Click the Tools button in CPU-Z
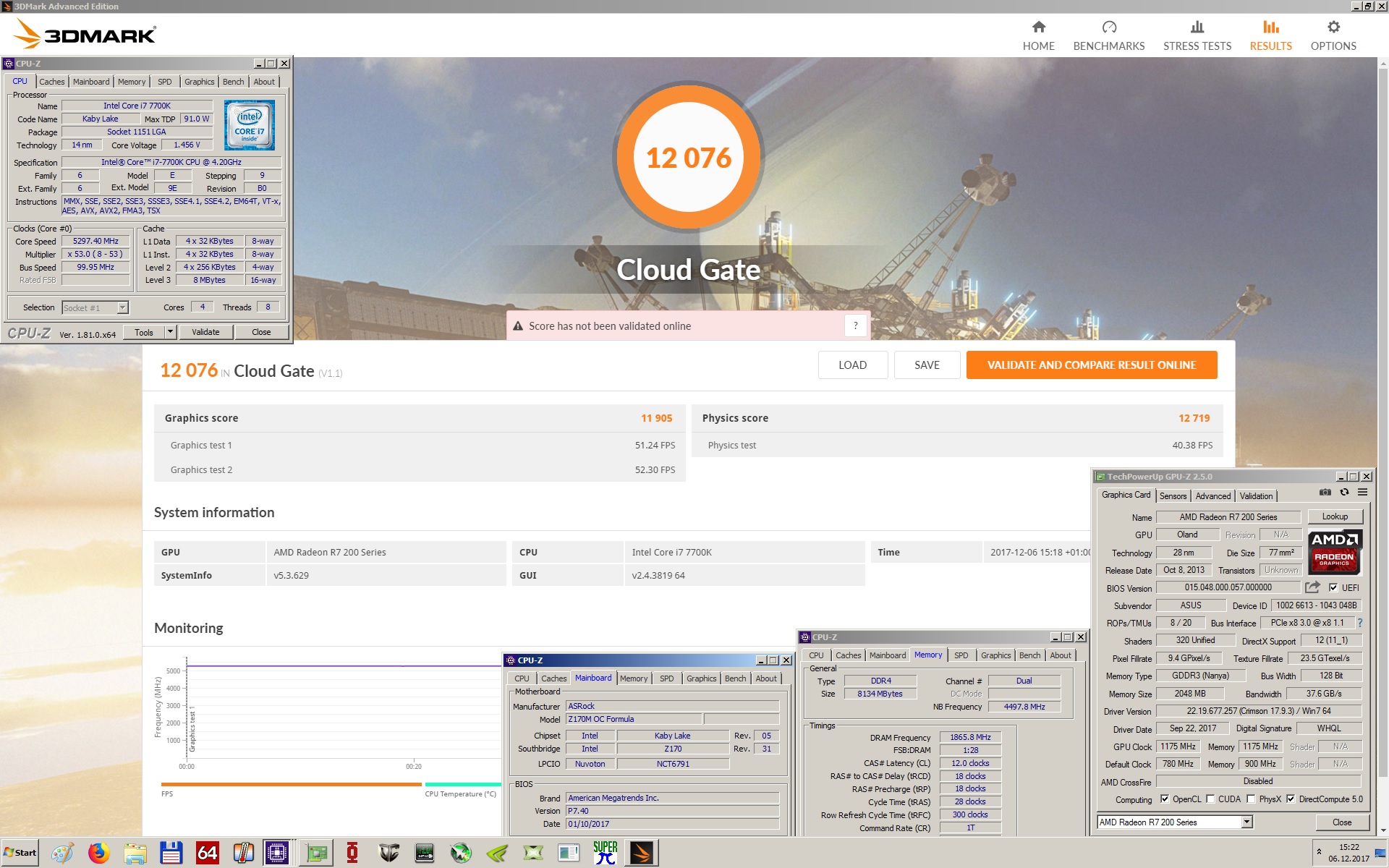1389x868 pixels. pyautogui.click(x=143, y=332)
